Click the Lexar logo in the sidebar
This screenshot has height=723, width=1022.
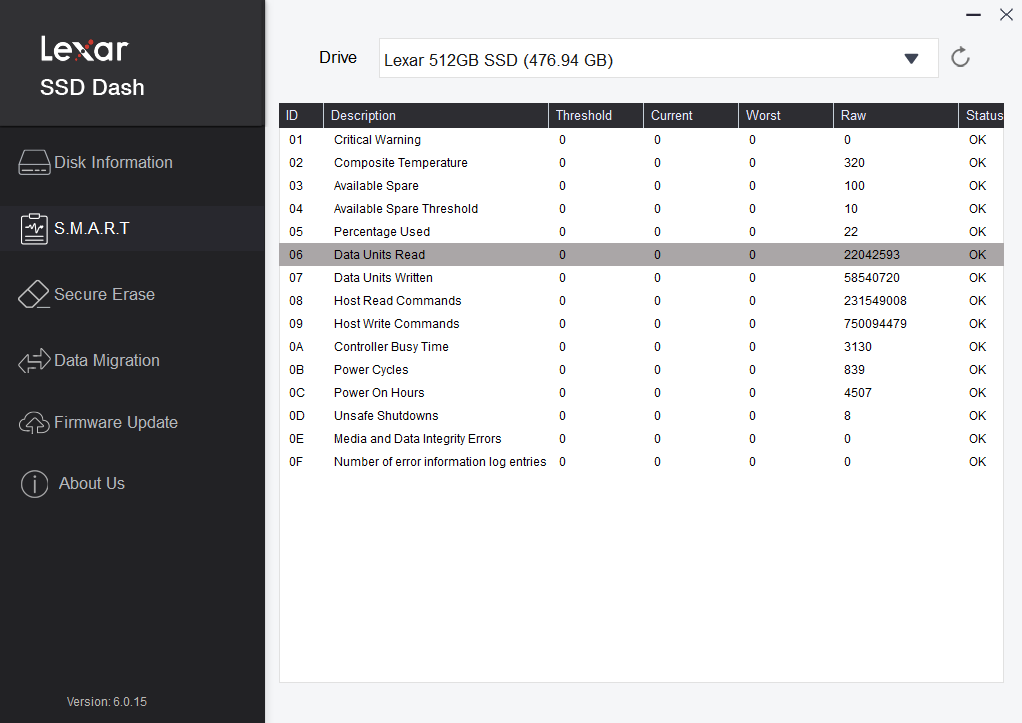point(85,49)
